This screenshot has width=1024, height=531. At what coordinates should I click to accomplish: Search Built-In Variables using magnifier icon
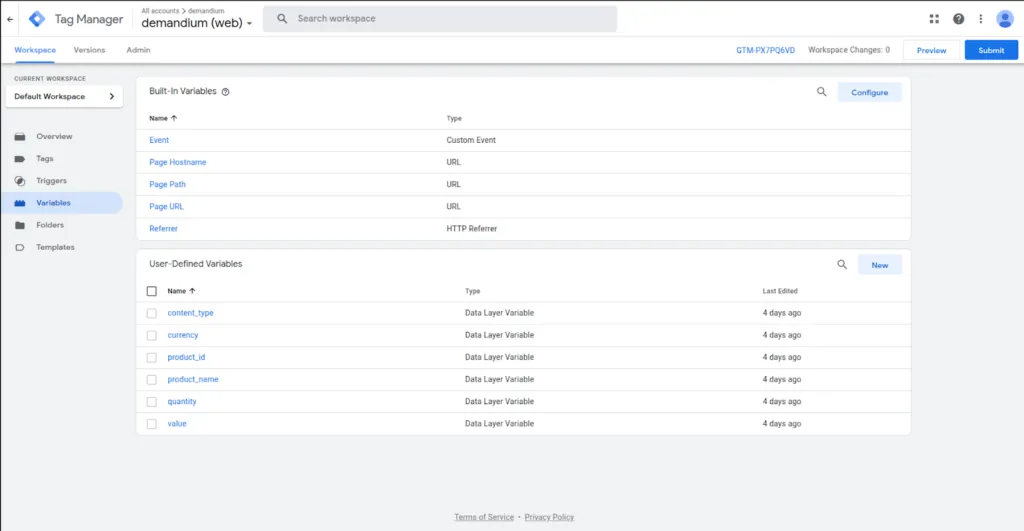pyautogui.click(x=822, y=92)
